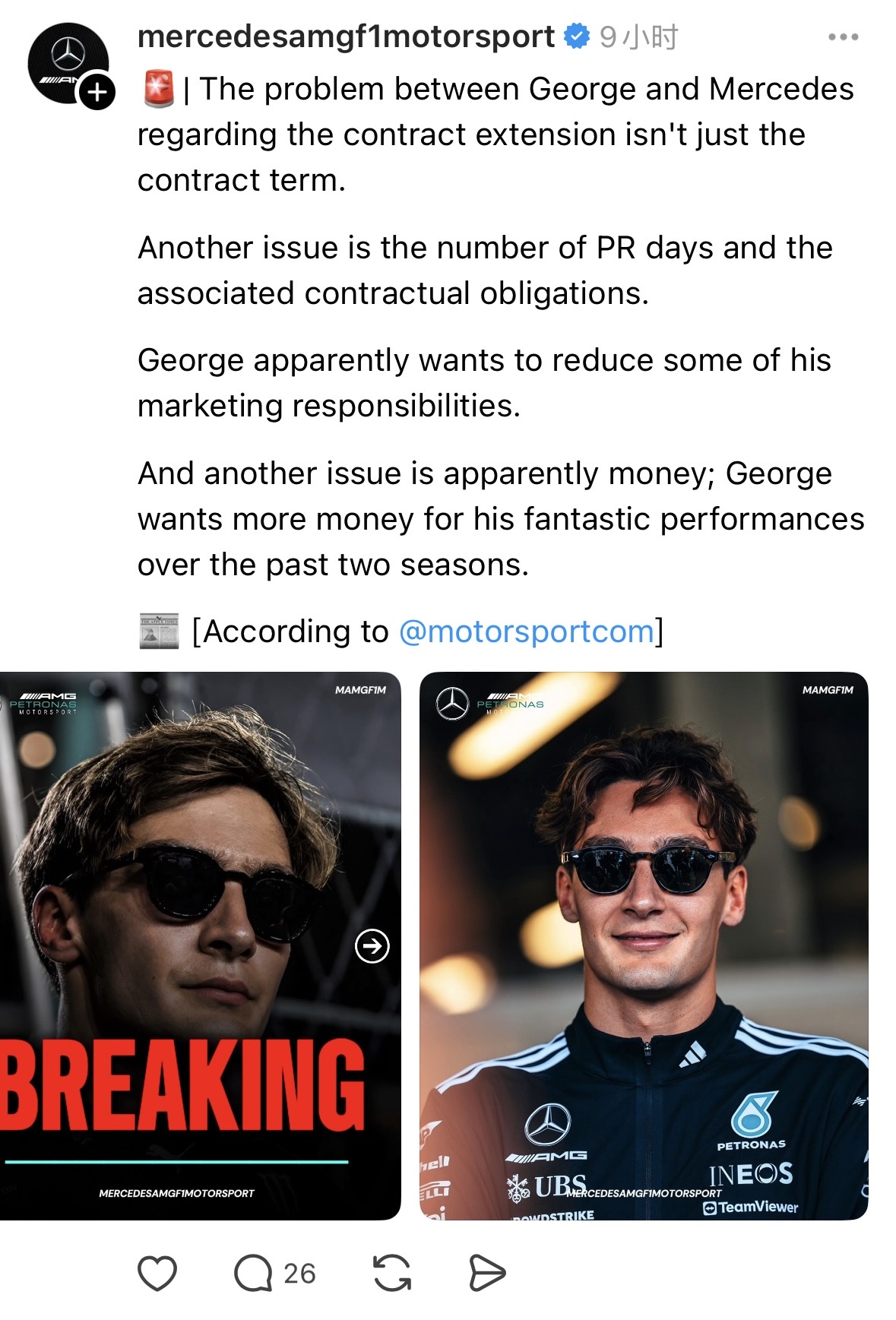896x1320 pixels.
Task: Tap the red siren emoji in post
Action: pos(159,89)
